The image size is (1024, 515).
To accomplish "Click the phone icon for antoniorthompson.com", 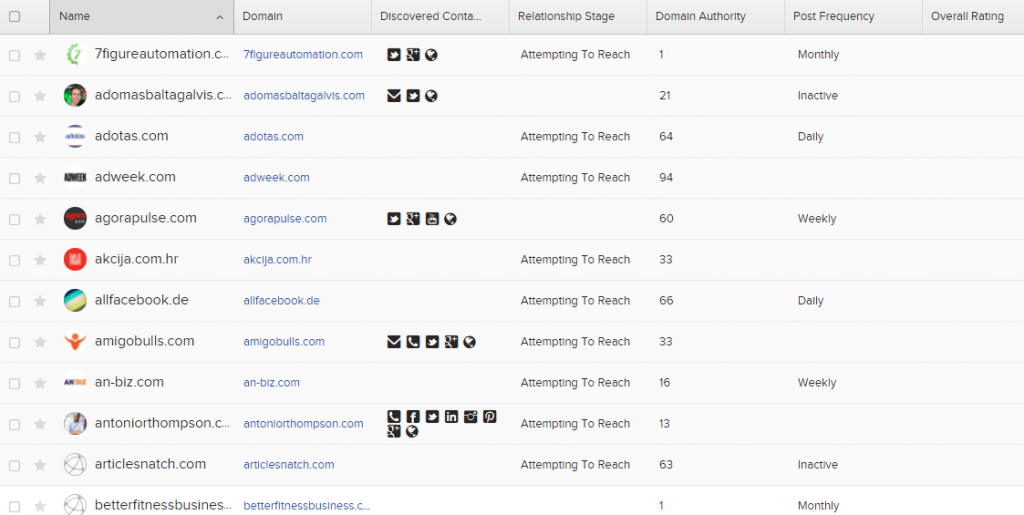I will coord(393,416).
